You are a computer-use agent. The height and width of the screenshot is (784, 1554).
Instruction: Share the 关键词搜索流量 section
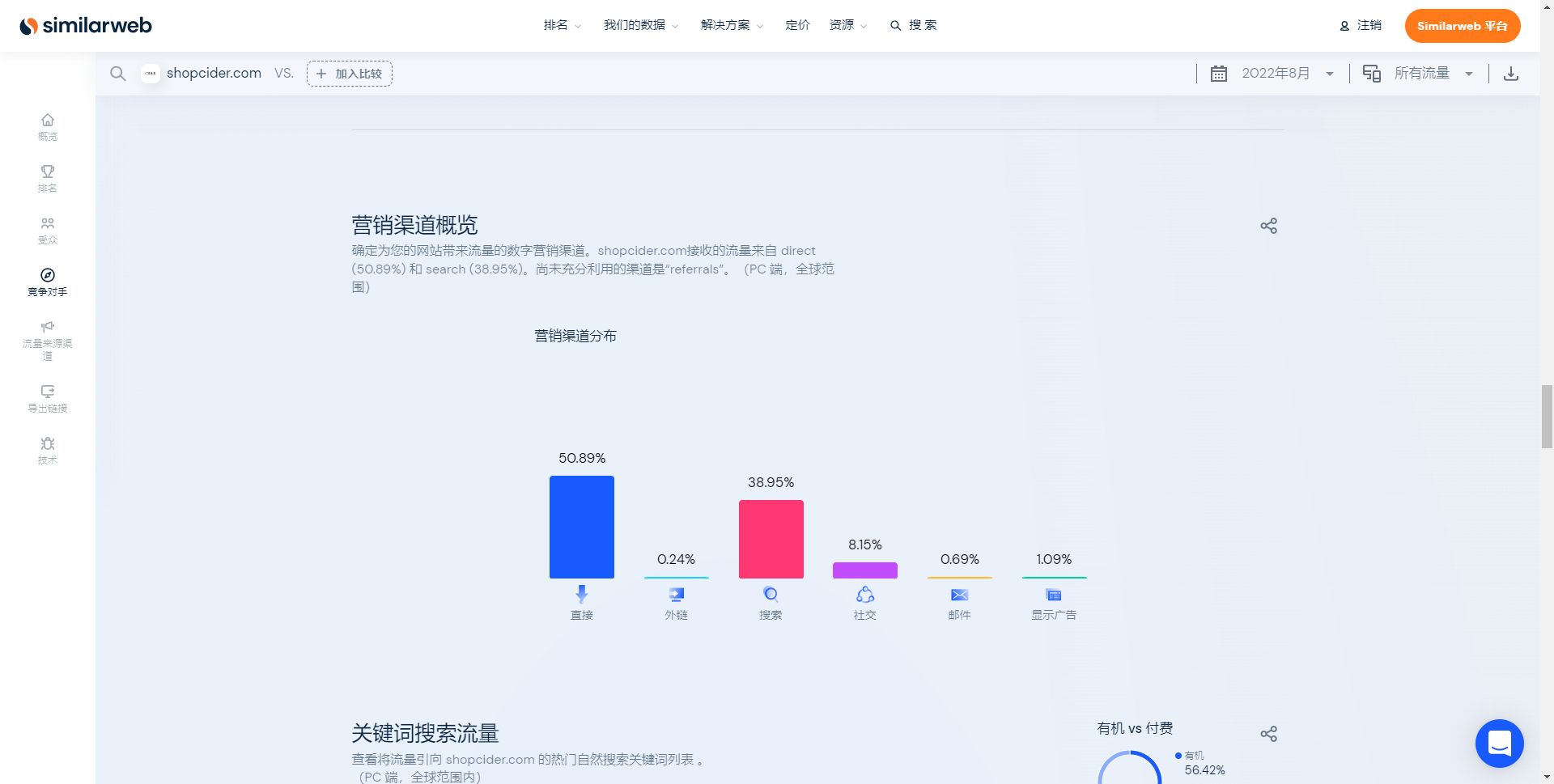[x=1269, y=734]
